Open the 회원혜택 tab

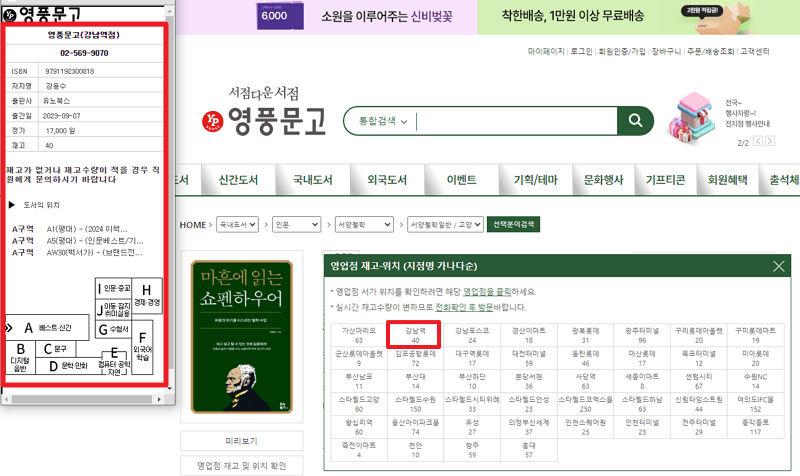coord(728,180)
